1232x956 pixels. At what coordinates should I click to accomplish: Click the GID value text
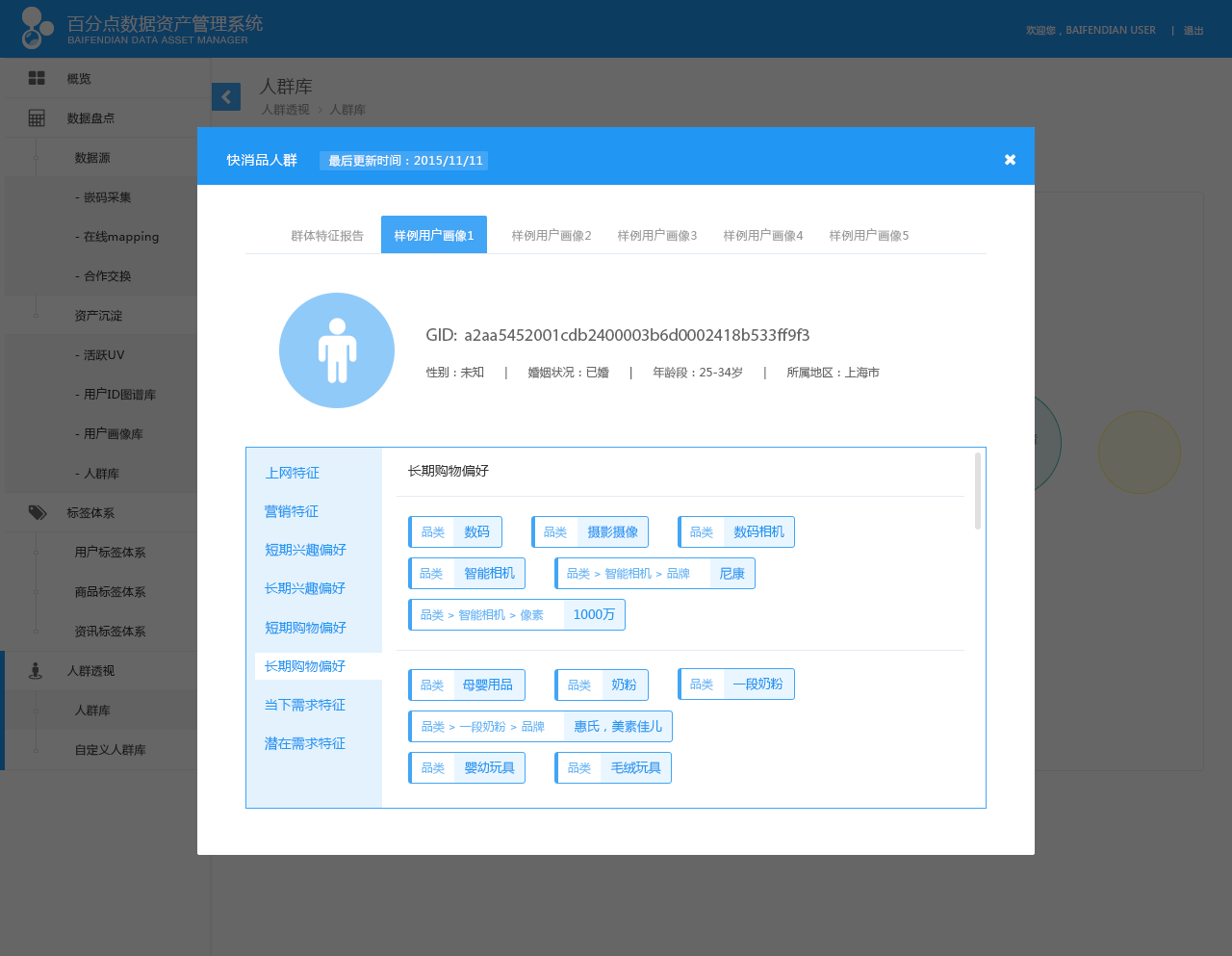tap(637, 335)
